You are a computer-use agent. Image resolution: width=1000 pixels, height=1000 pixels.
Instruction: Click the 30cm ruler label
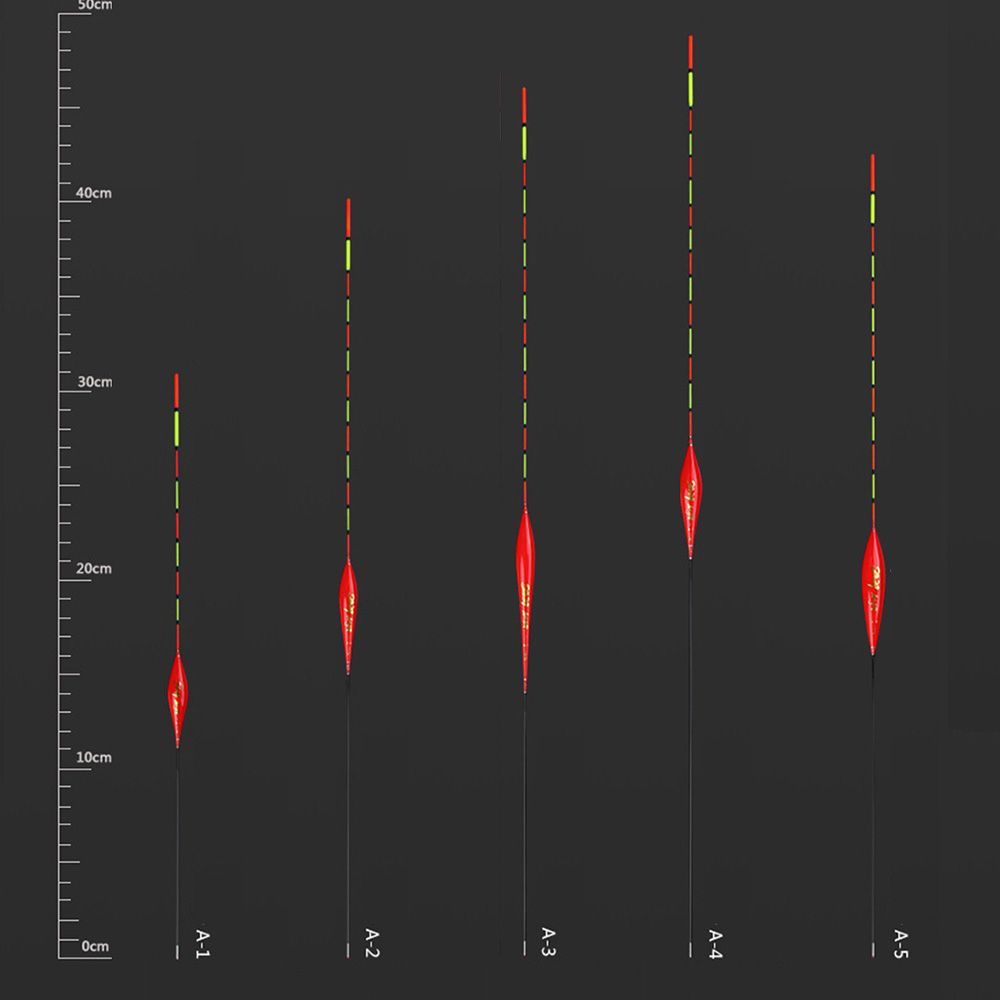click(95, 382)
